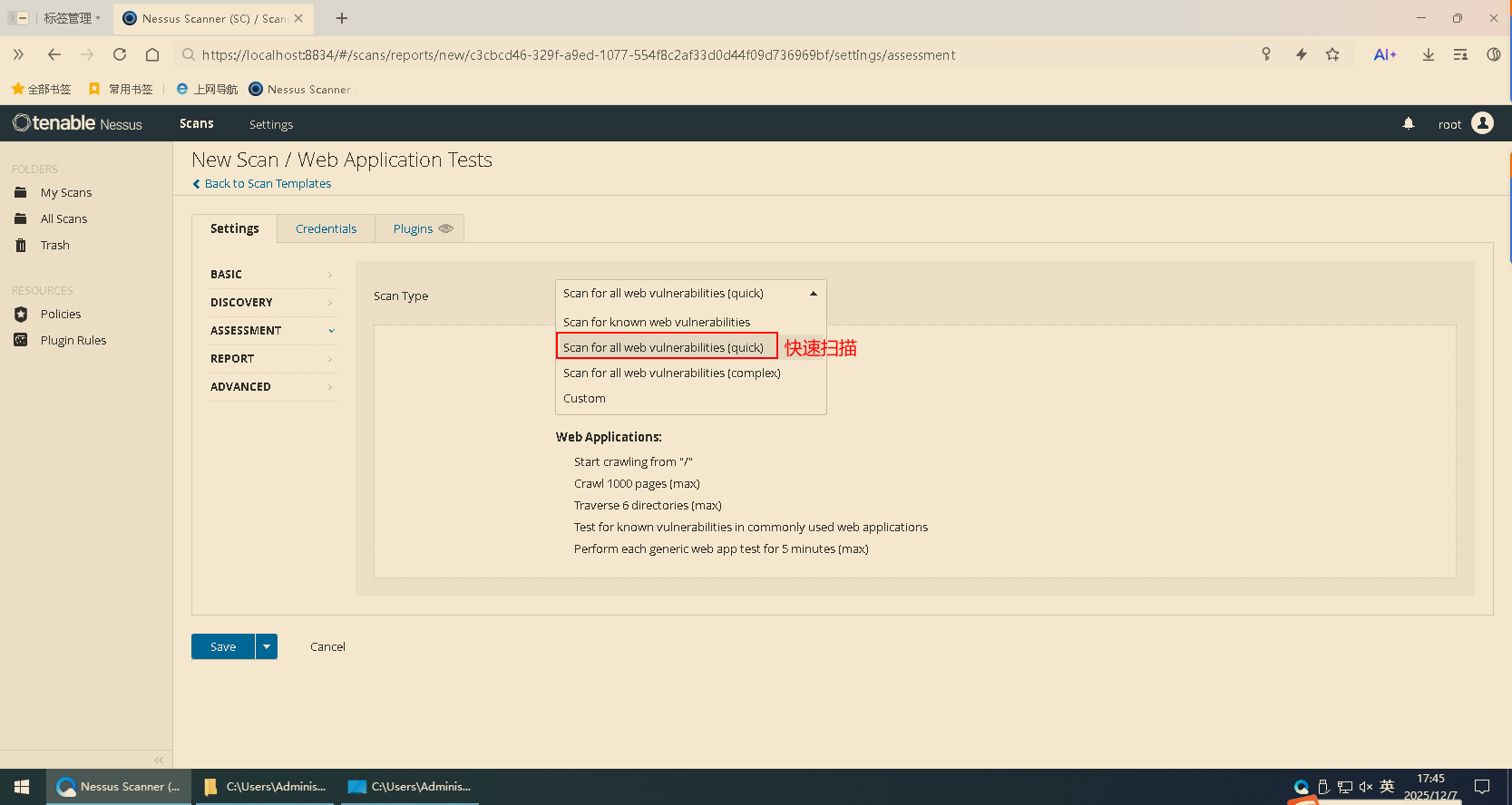Reload the page with browser refresh icon
Screen dimensions: 1512x805
120,54
